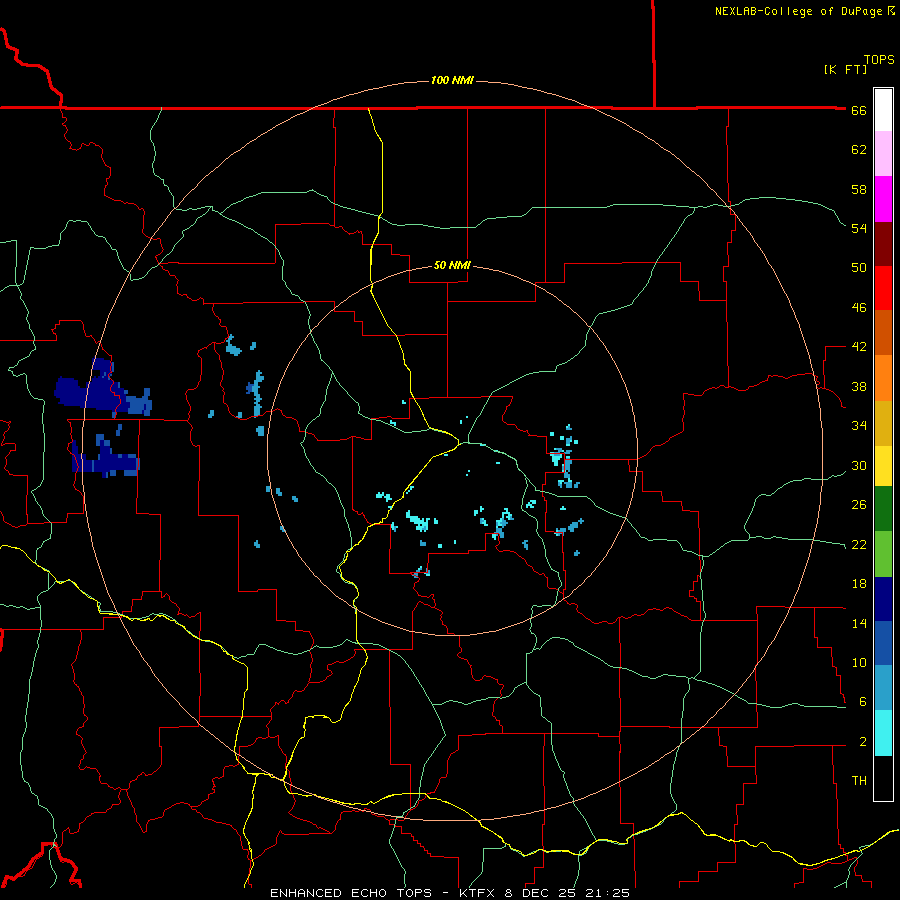Viewport: 900px width, 900px height.
Task: Click the "26" legend value
Action: pos(859,505)
